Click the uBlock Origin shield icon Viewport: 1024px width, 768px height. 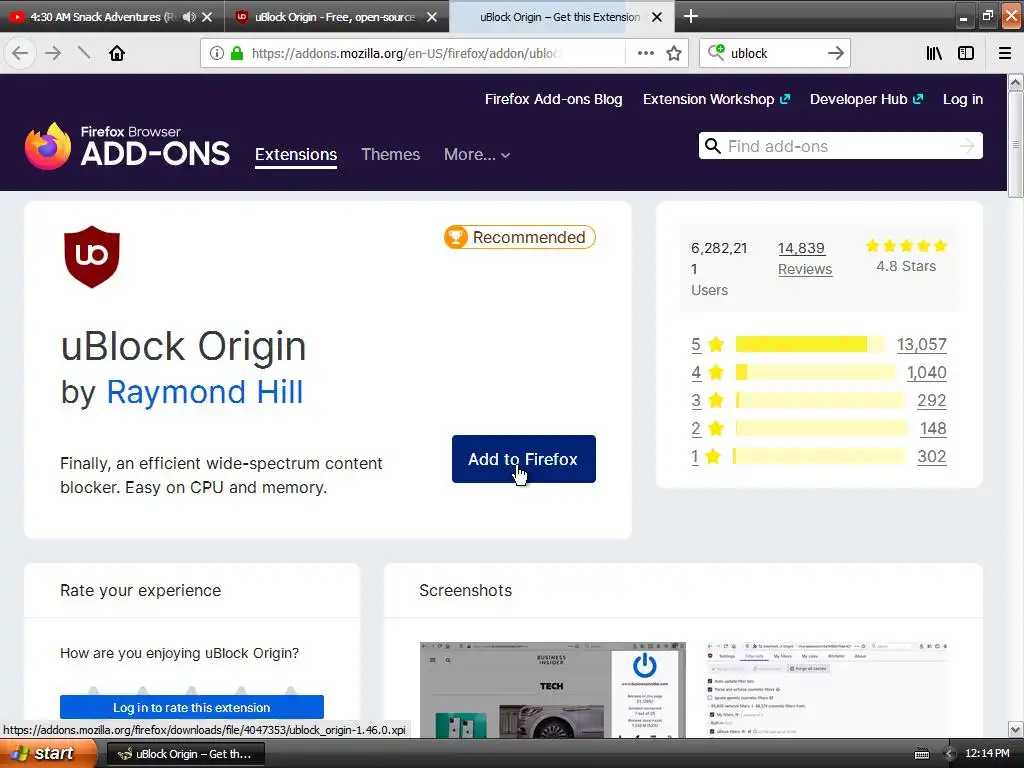92,257
